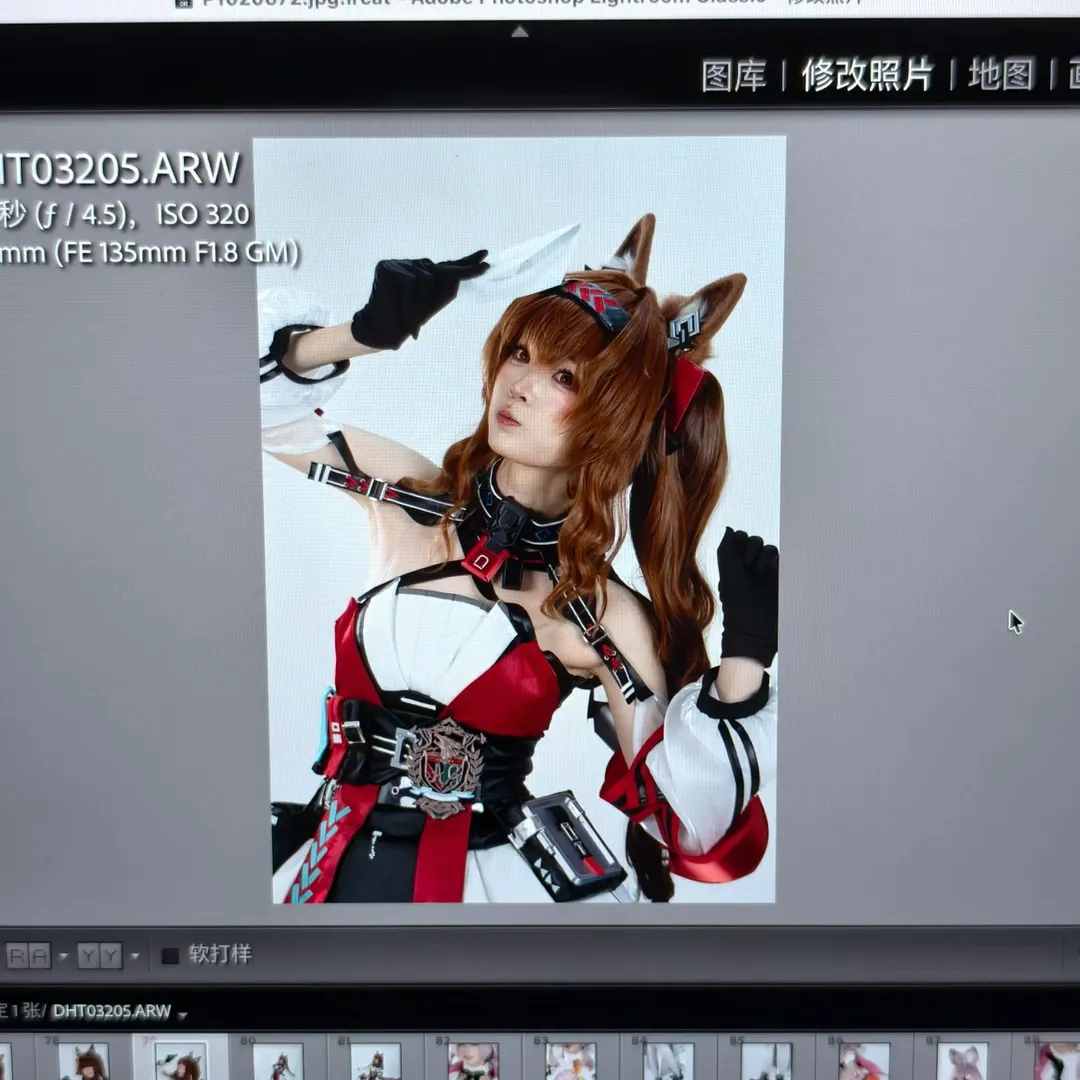The image size is (1080, 1080).
Task: Switch to the 地图 (Map) module
Action: [x=1001, y=74]
